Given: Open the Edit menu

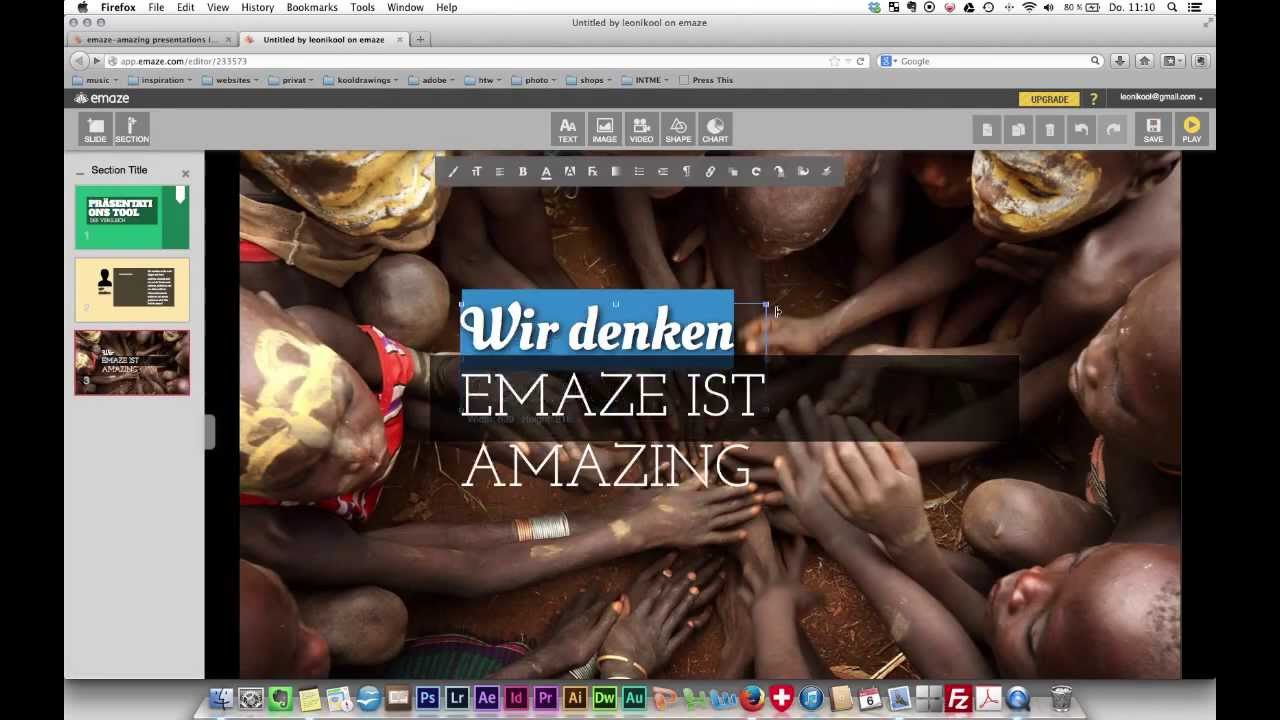Looking at the screenshot, I should (186, 7).
